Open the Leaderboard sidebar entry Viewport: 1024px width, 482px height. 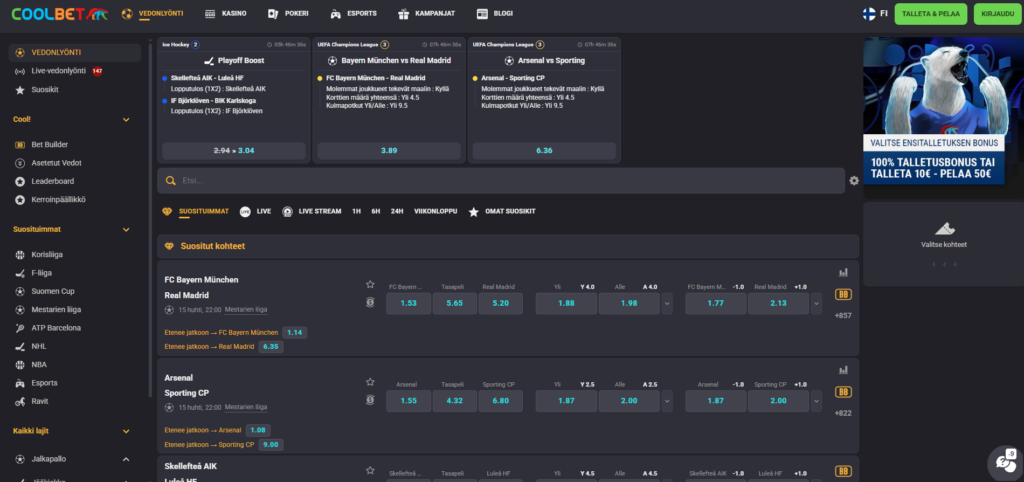tap(52, 181)
